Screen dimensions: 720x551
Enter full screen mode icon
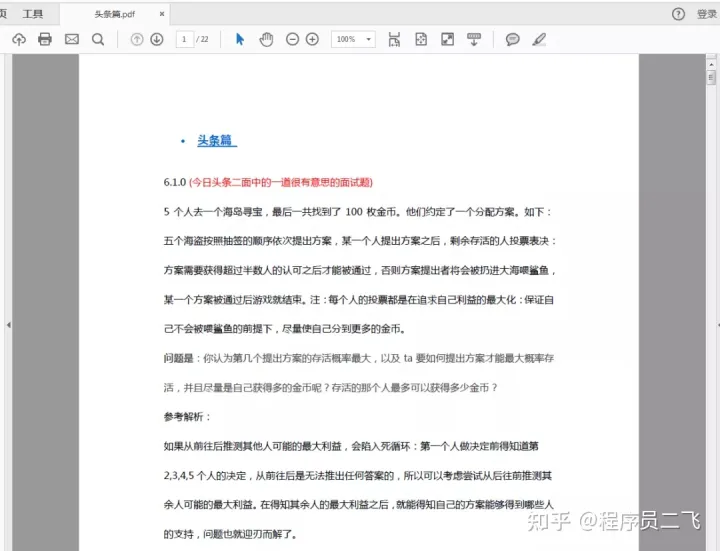pos(448,39)
